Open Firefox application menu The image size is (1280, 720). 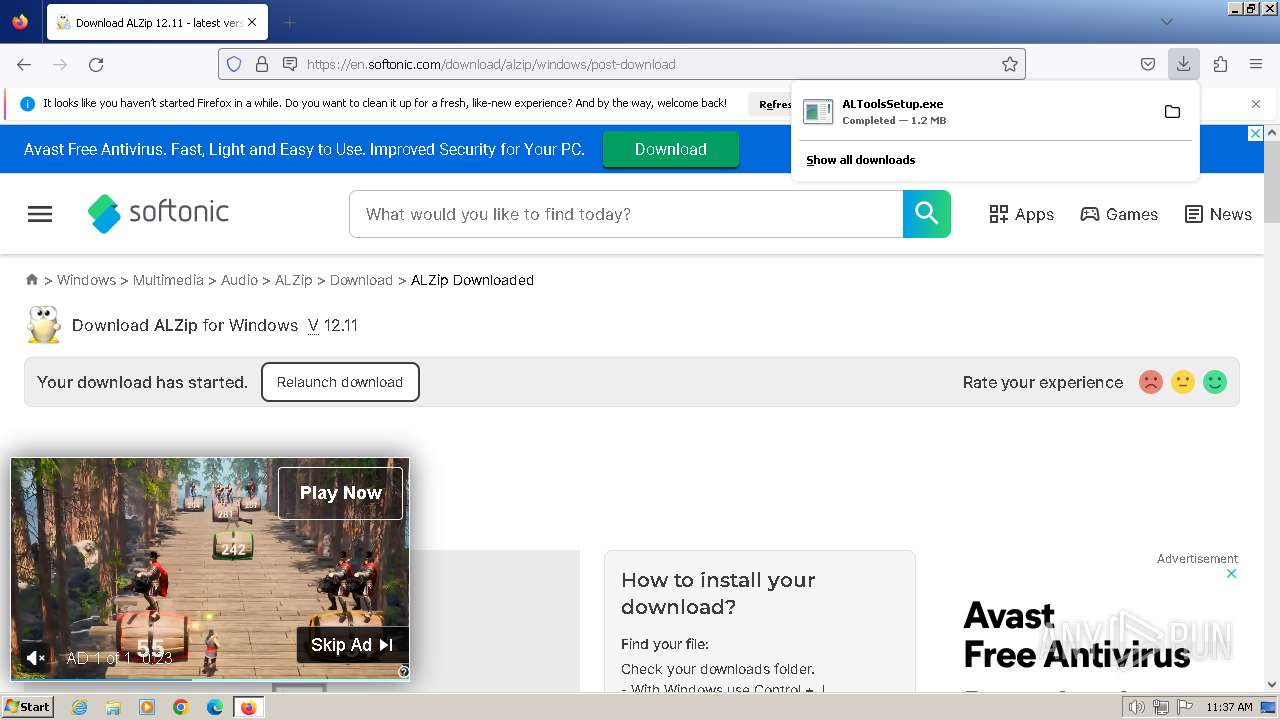coord(1256,64)
